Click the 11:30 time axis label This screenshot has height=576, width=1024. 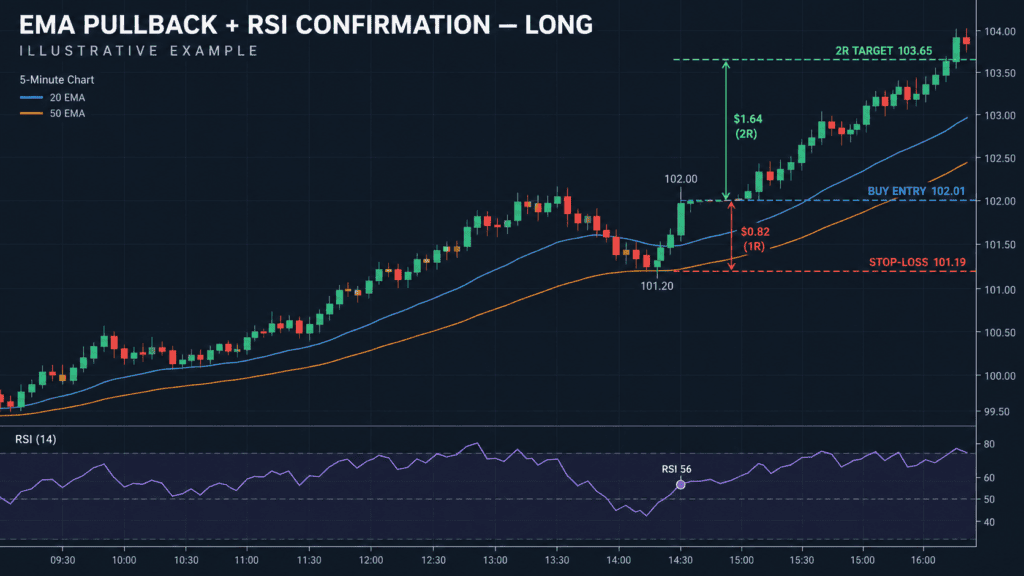pos(309,560)
